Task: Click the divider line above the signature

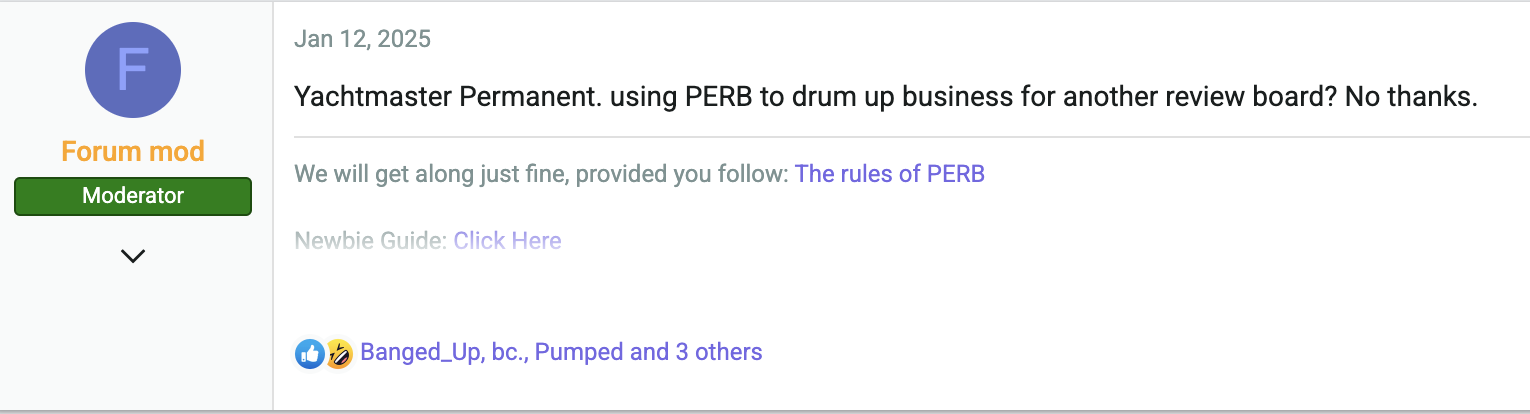Action: tap(912, 136)
